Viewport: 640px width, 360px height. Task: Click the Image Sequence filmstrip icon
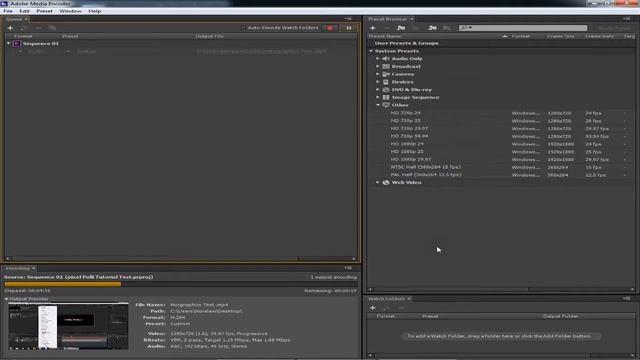386,98
